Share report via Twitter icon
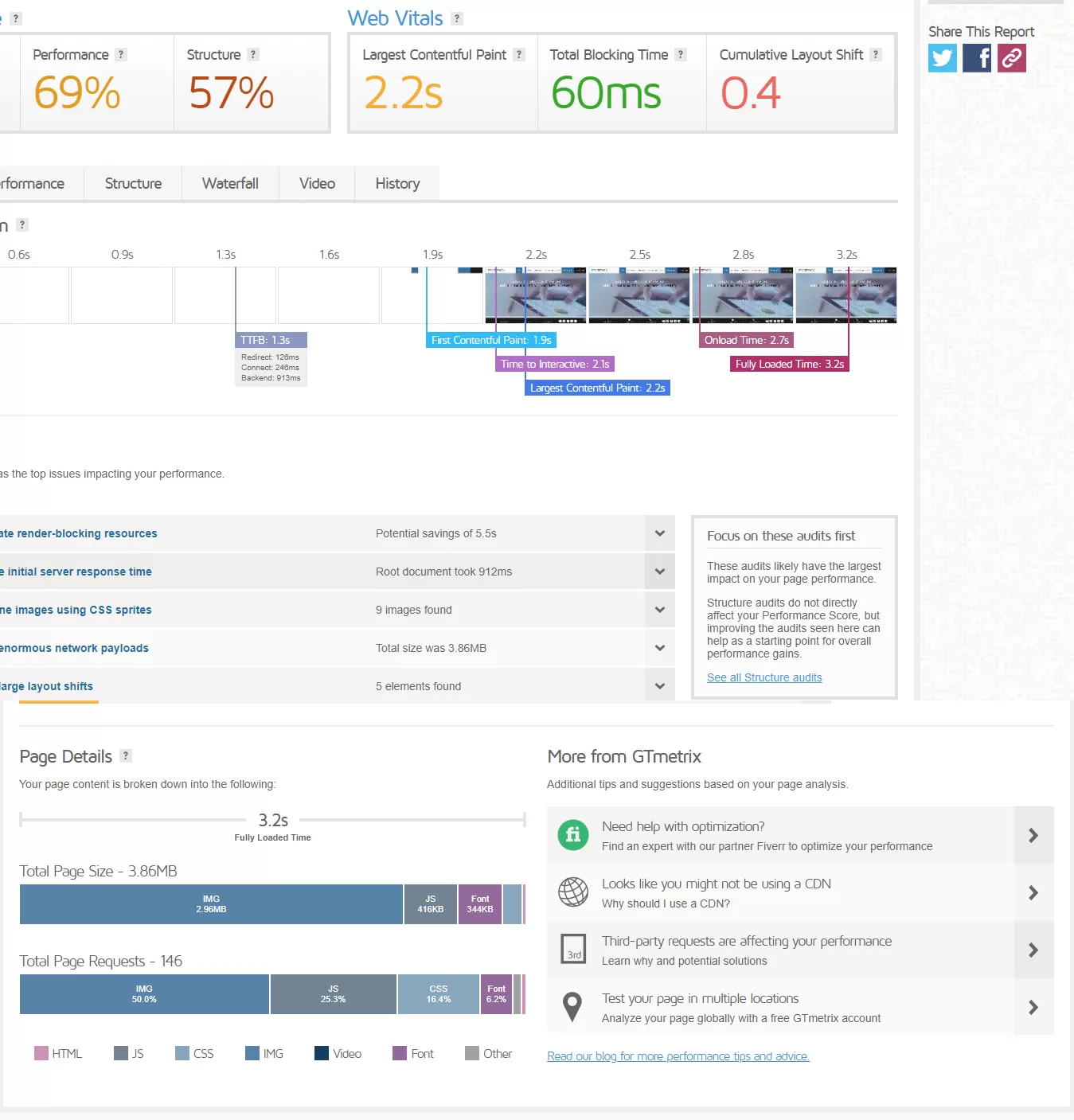Screen dimensions: 1074x1120 tap(943, 58)
